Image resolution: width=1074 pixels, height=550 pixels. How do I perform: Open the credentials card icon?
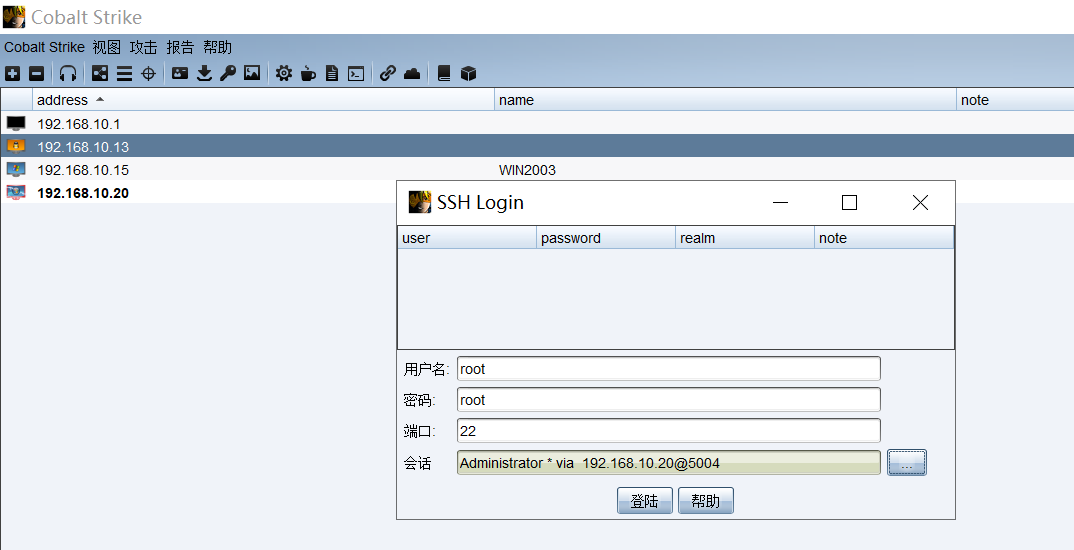[x=180, y=73]
